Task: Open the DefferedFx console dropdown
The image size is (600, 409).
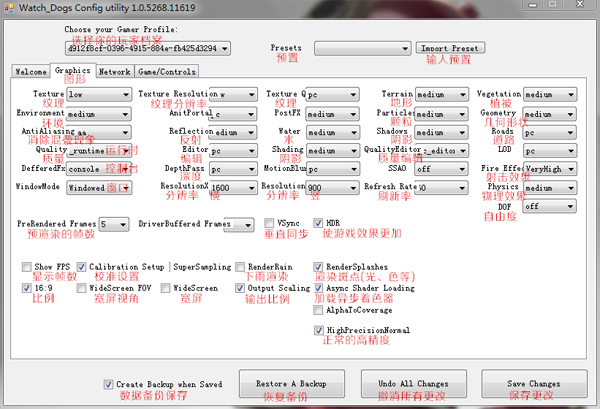Action: pyautogui.click(x=99, y=169)
